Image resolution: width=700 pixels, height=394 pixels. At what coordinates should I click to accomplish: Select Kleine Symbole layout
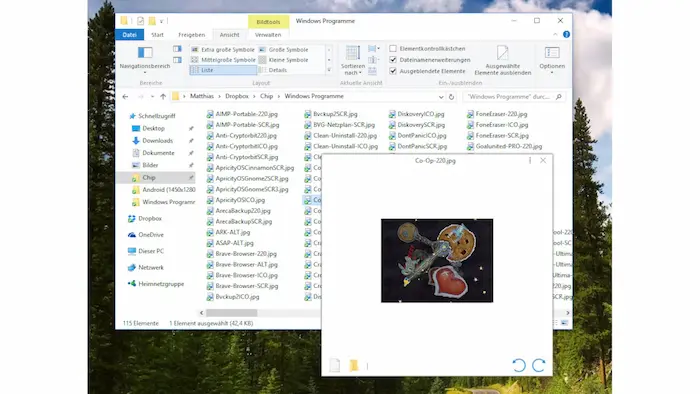pyautogui.click(x=283, y=60)
